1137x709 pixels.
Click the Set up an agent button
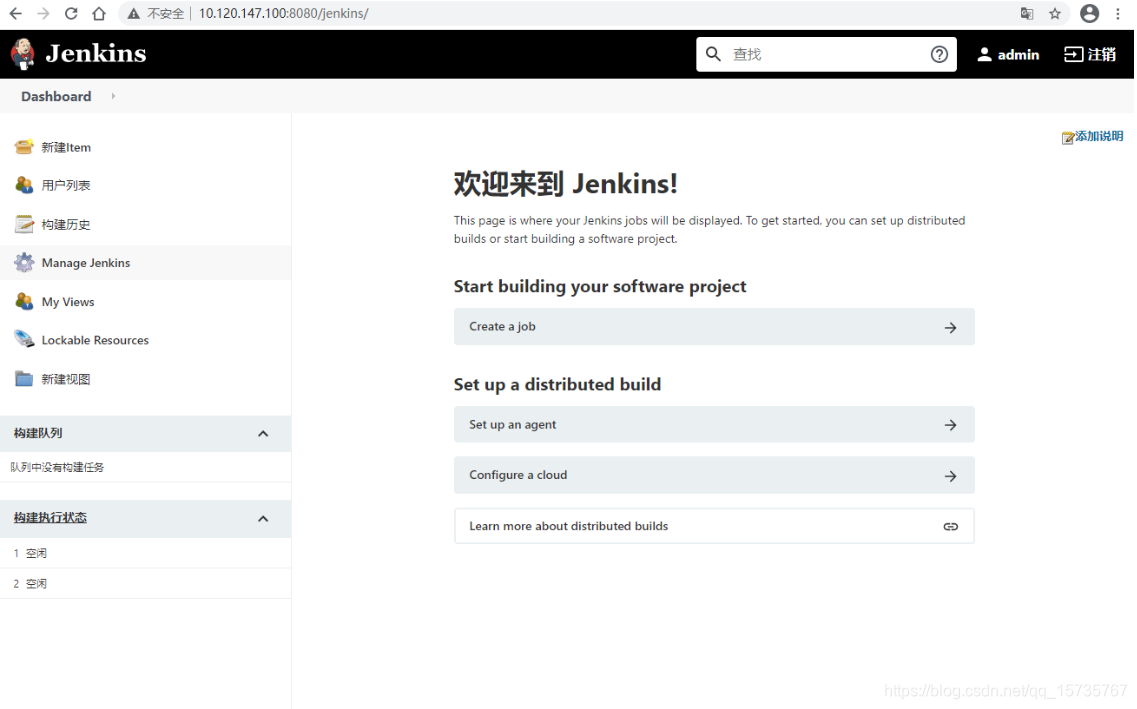click(x=714, y=425)
